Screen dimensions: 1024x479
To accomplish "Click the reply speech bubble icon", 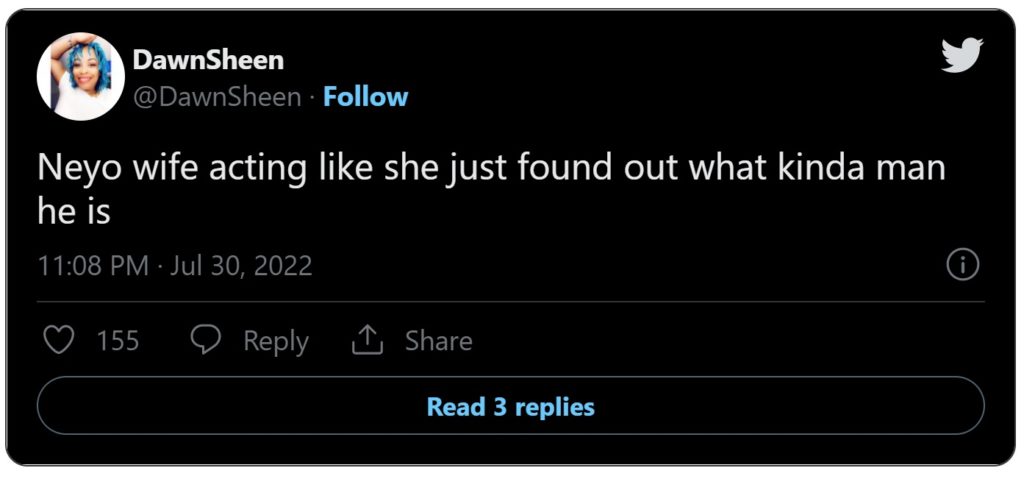I will 206,340.
